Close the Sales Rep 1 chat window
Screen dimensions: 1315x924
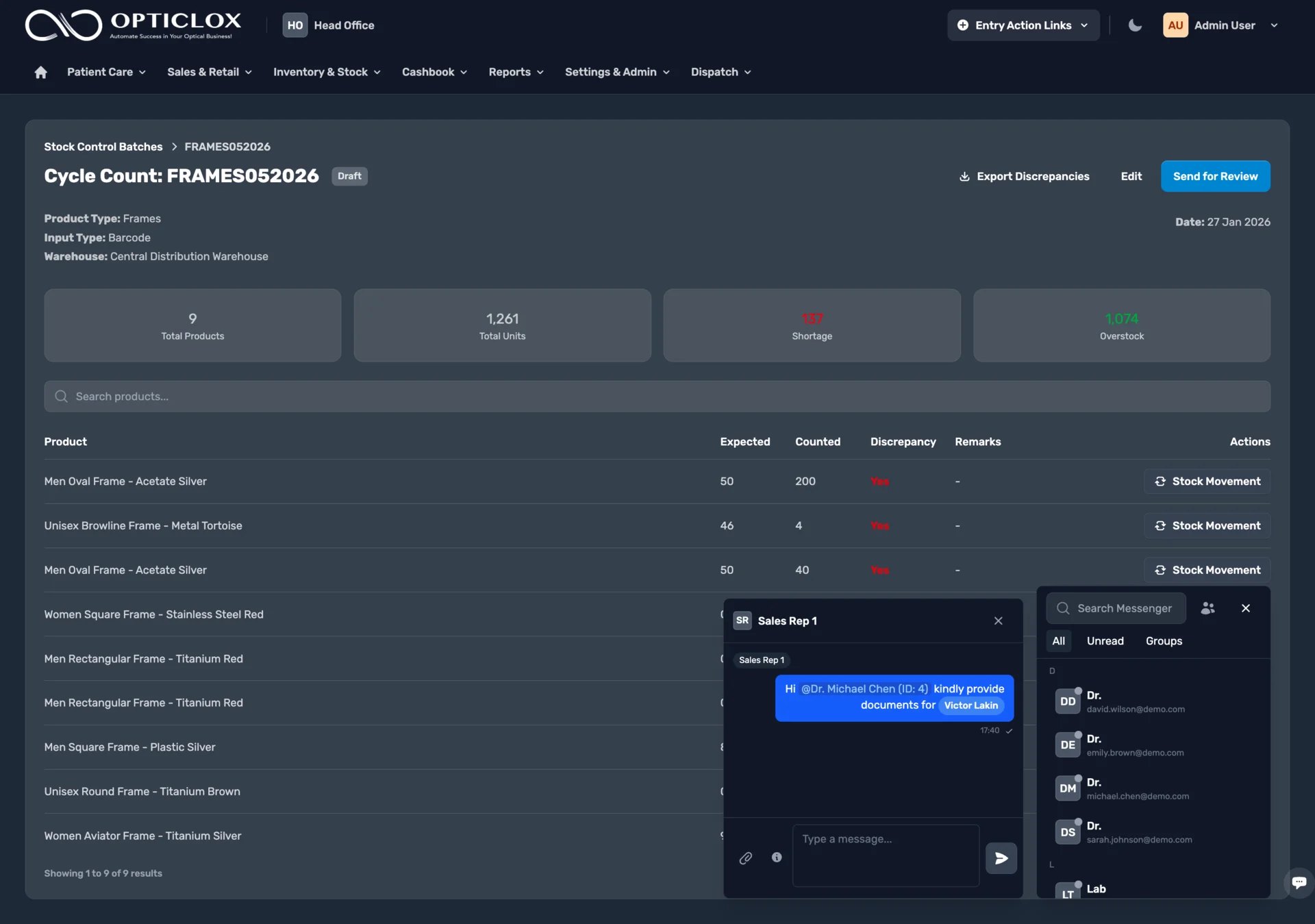tap(998, 621)
